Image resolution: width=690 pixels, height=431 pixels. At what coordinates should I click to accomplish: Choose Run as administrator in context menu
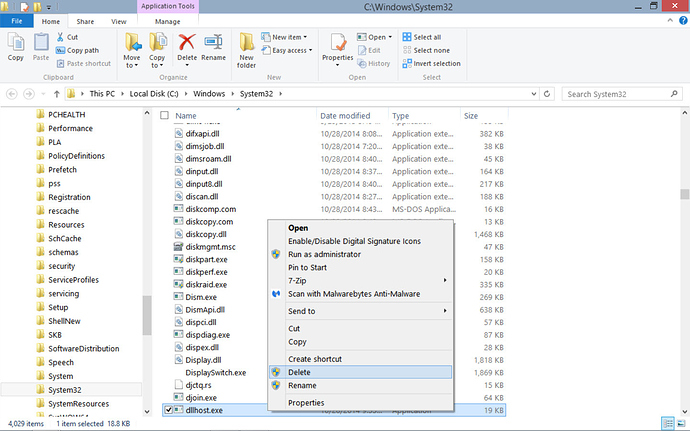pos(360,254)
